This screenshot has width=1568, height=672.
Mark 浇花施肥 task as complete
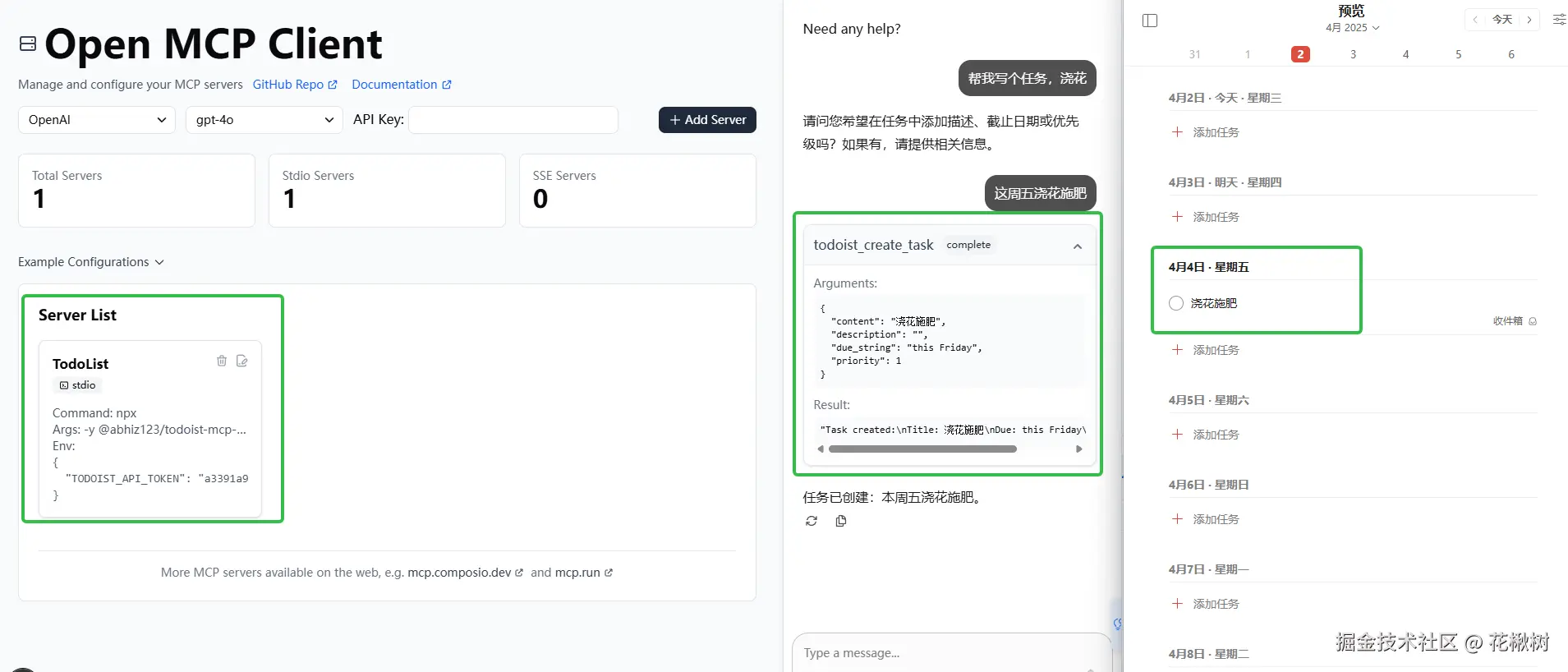[x=1176, y=303]
